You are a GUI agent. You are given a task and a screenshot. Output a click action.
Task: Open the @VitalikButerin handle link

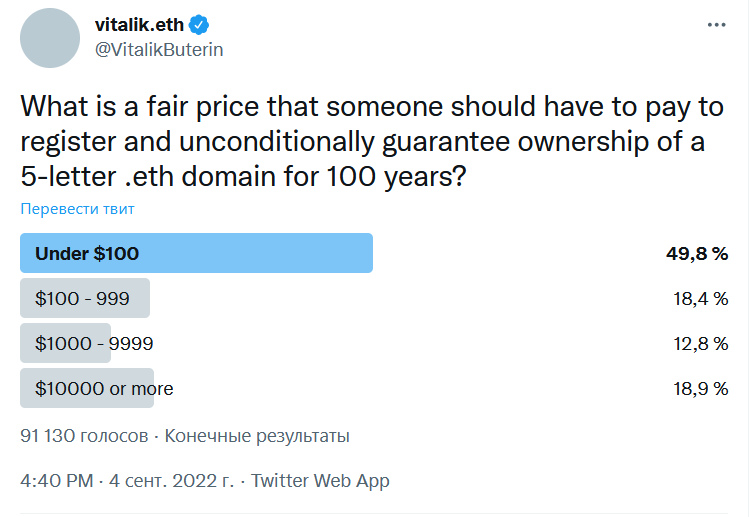click(158, 49)
